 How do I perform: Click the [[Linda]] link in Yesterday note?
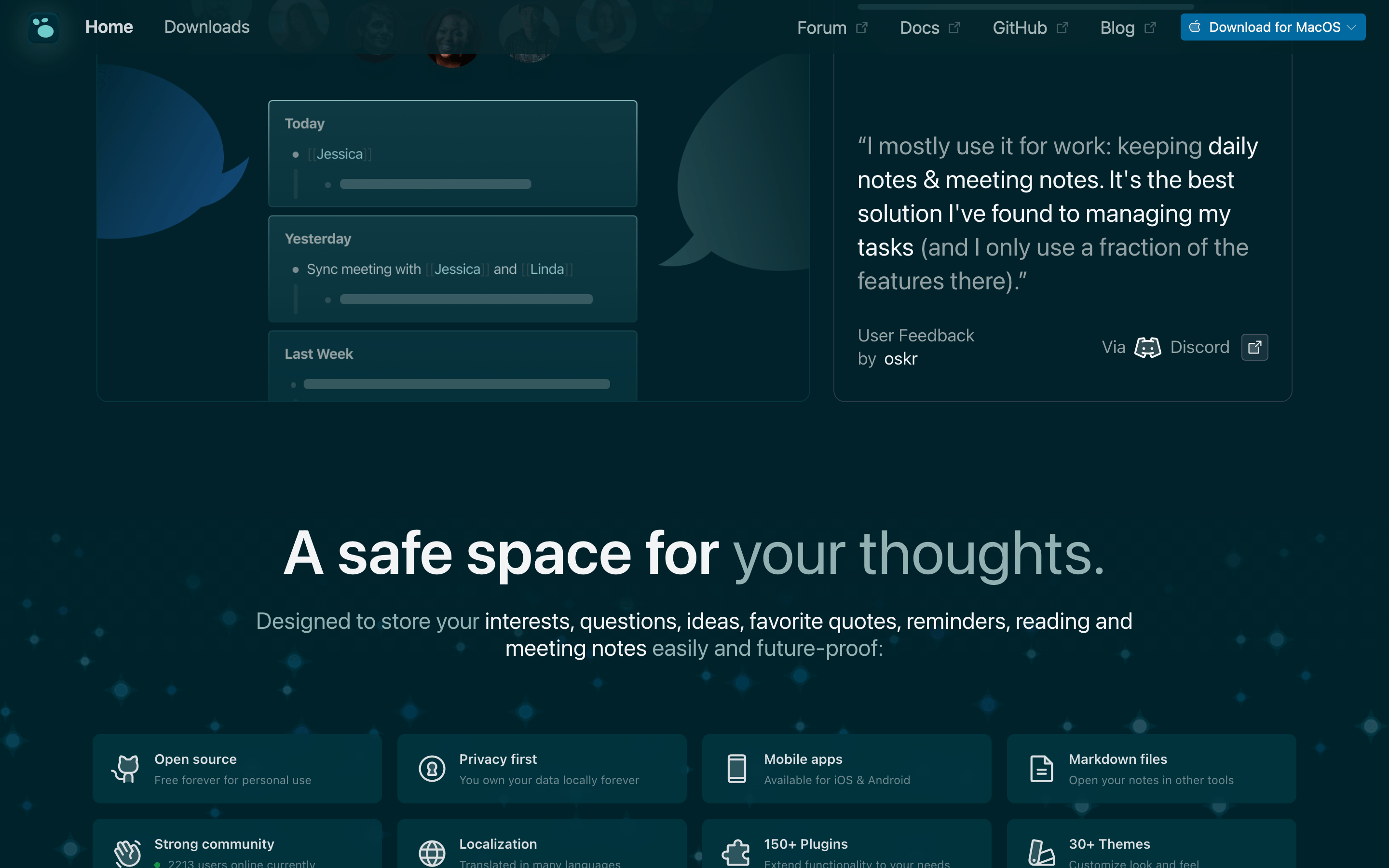[547, 269]
